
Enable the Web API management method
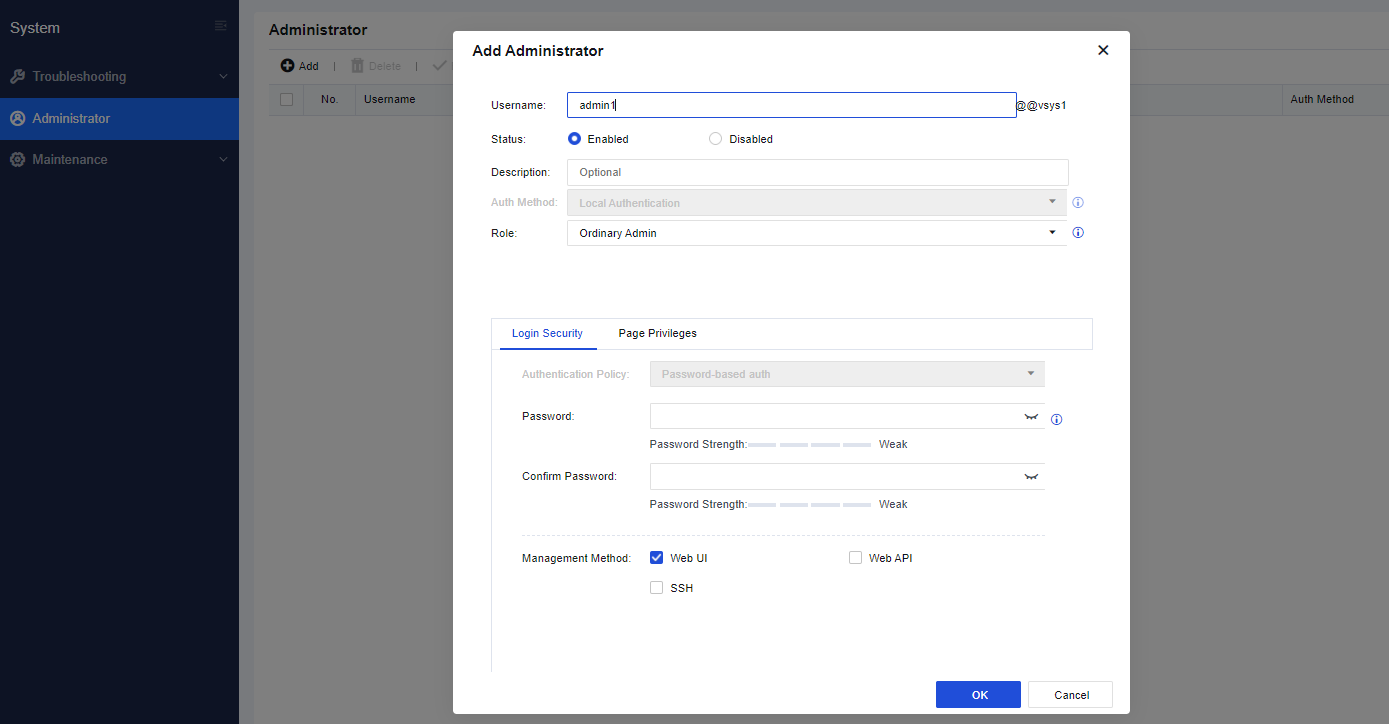point(855,558)
